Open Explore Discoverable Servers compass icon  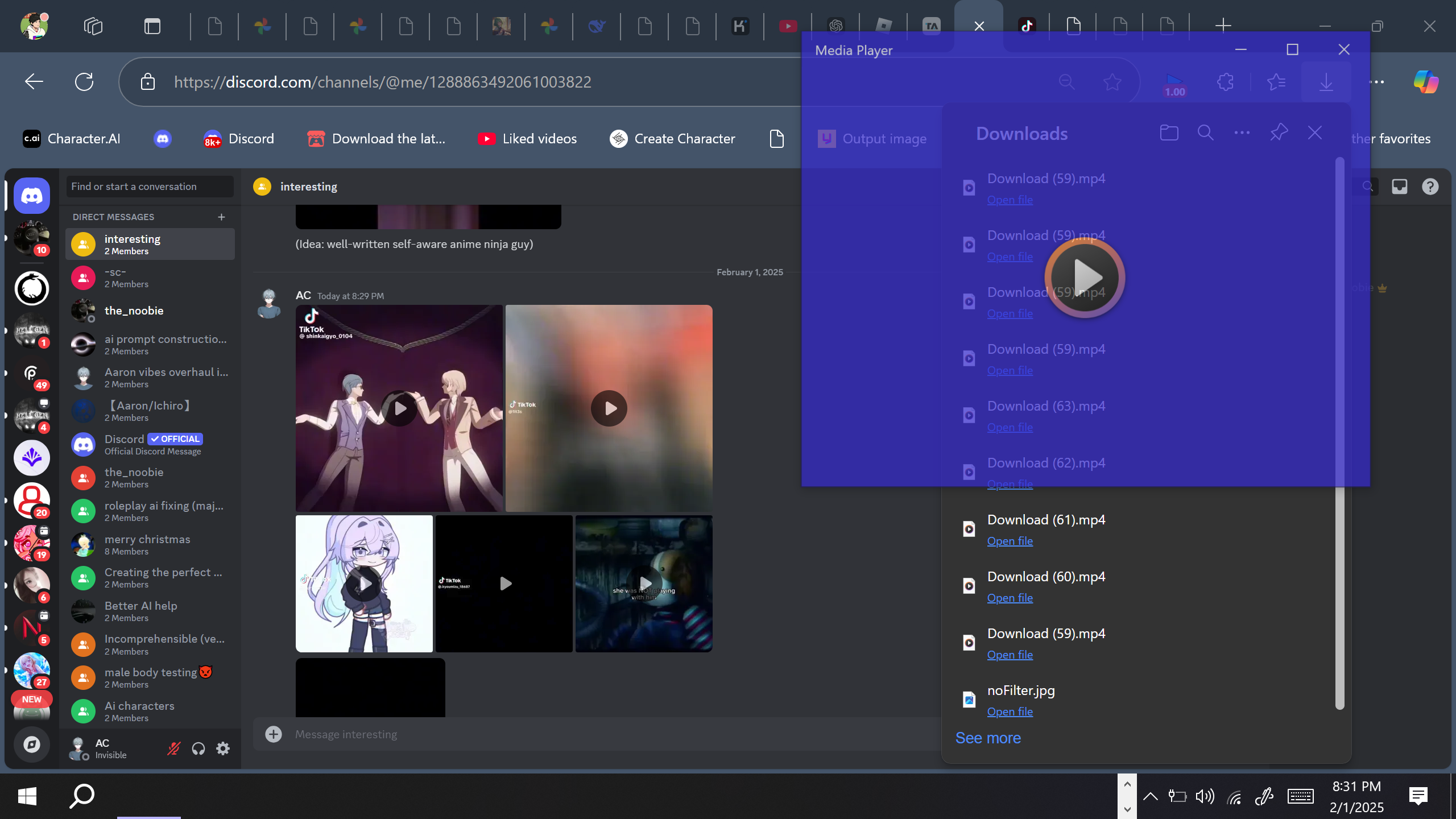pyautogui.click(x=32, y=744)
